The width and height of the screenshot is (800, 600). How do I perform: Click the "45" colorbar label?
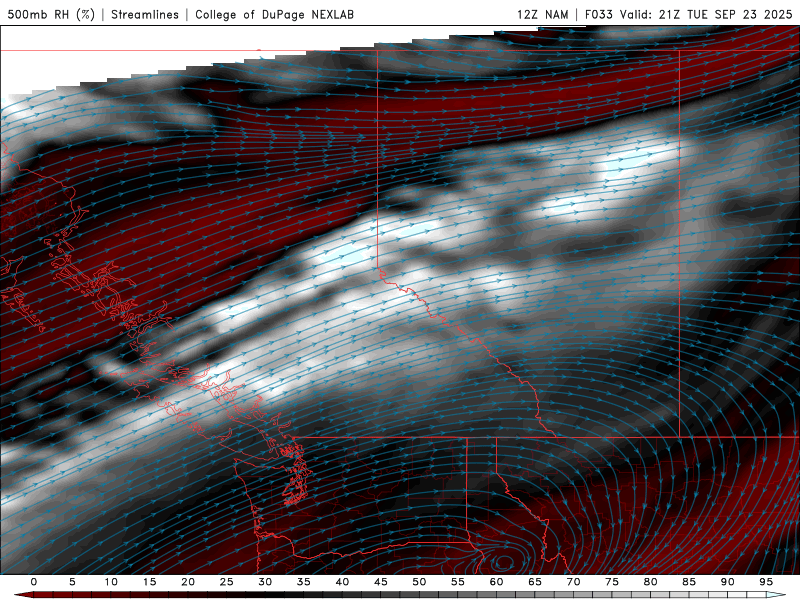point(381,582)
